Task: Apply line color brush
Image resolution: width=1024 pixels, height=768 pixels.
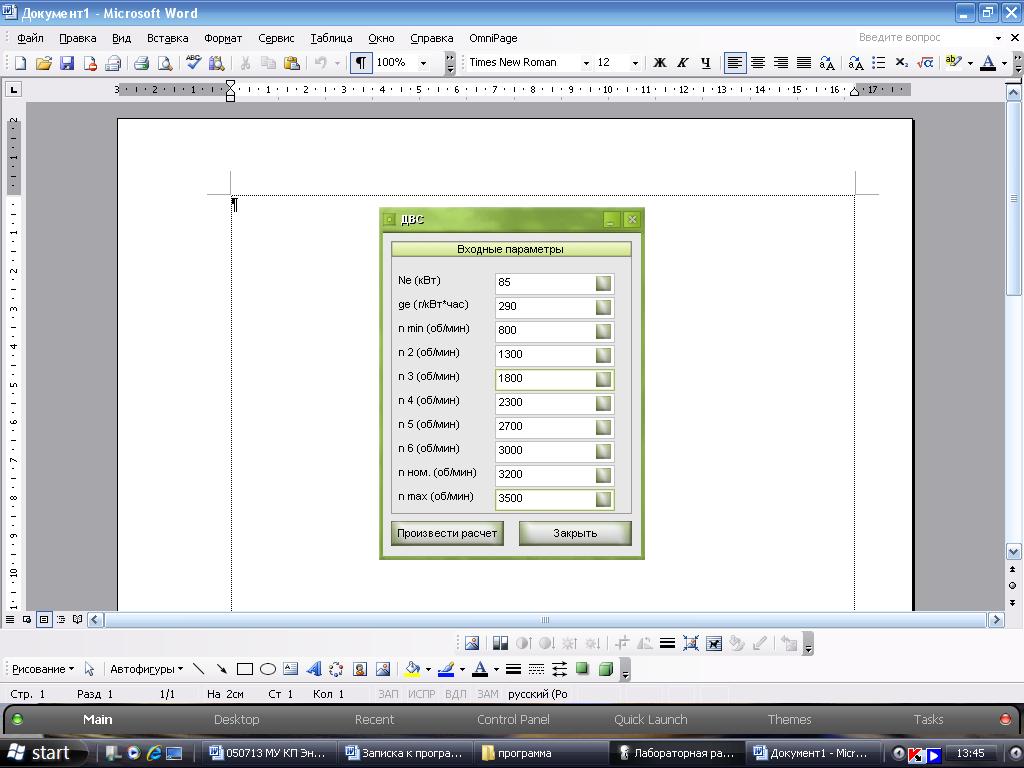Action: tap(447, 669)
